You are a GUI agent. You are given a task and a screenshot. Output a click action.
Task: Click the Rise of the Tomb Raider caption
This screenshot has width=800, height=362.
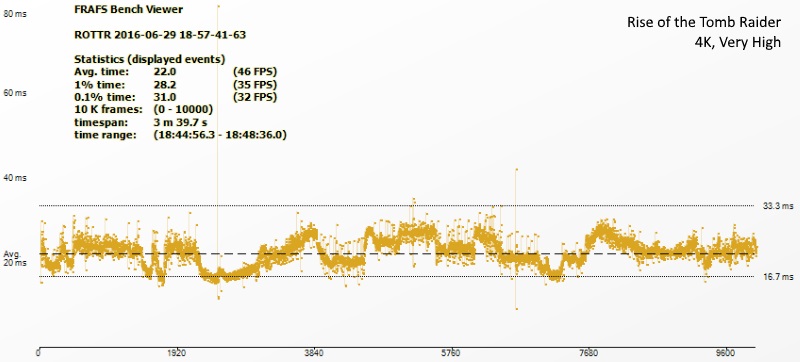[704, 22]
